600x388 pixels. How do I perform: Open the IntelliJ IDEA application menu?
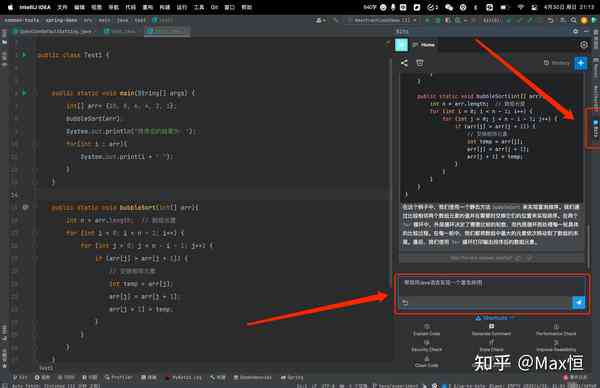[35, 7]
